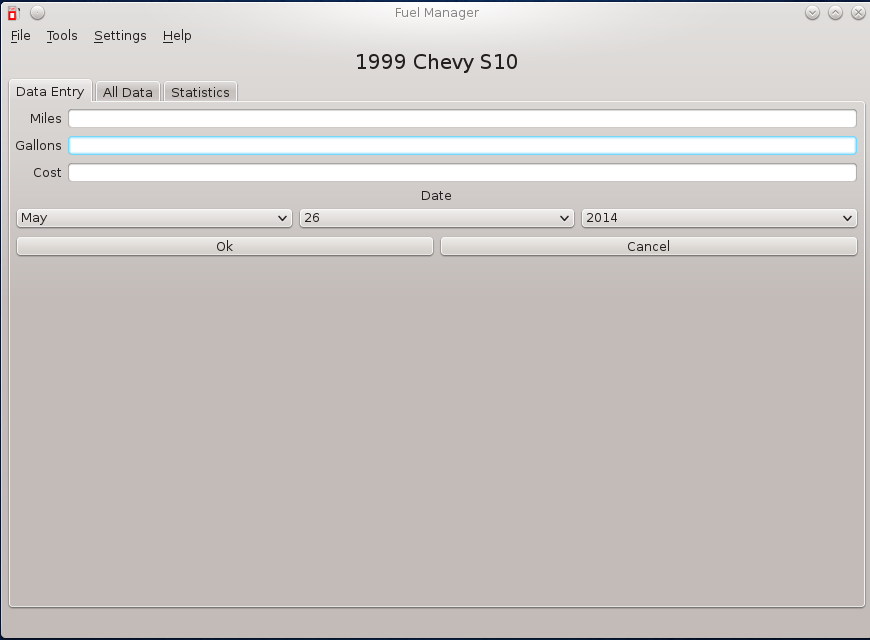
Task: Click the Cost label
Action: (x=47, y=173)
